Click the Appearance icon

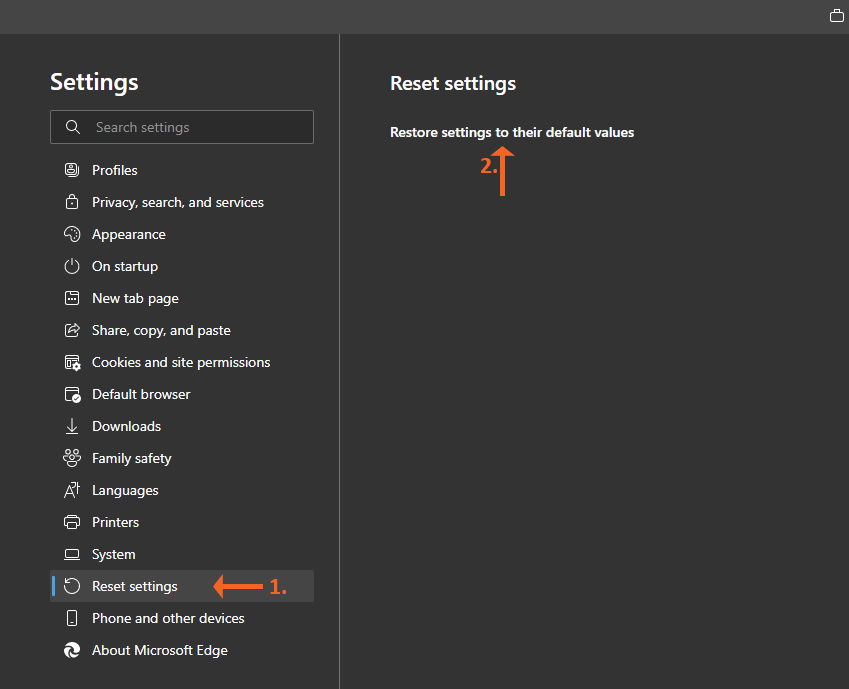(72, 234)
